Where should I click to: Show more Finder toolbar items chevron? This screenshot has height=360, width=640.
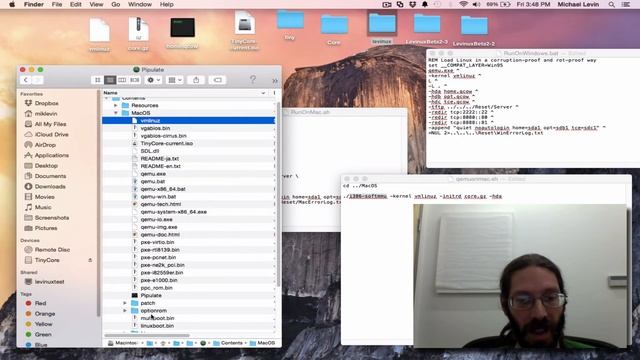(275, 81)
